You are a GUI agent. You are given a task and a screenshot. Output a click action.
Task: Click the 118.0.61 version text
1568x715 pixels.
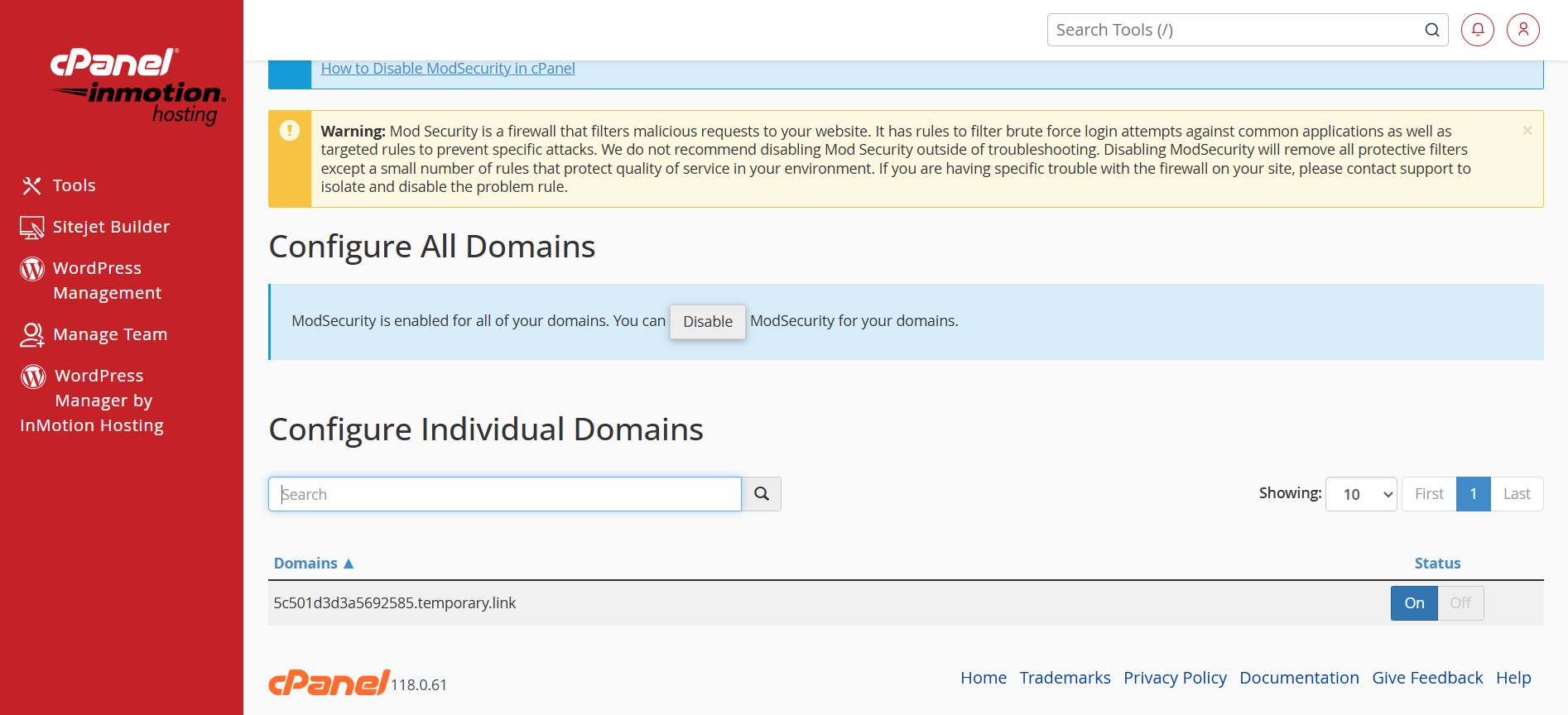(x=419, y=685)
